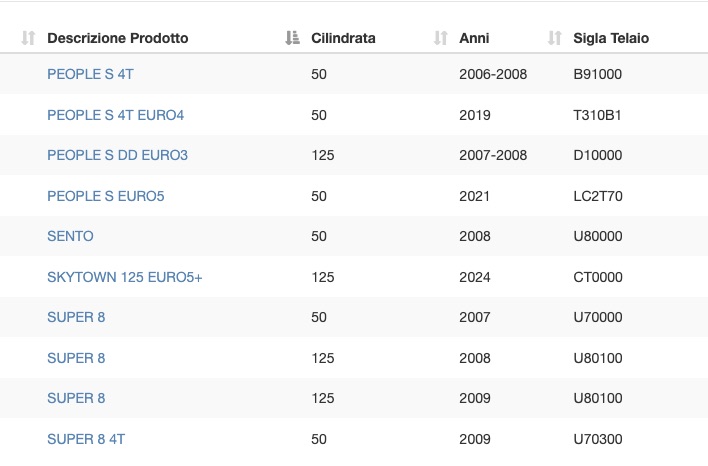Image resolution: width=708 pixels, height=466 pixels.
Task: Click the Cilindrata sort icon
Action: tap(293, 38)
